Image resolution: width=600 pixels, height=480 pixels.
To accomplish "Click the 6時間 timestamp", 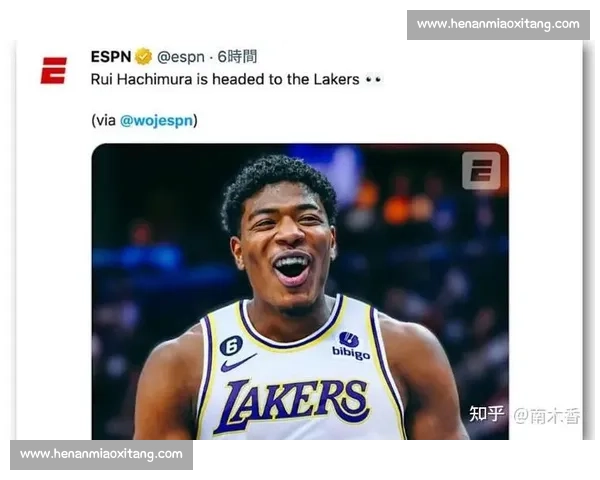I will 237,56.
